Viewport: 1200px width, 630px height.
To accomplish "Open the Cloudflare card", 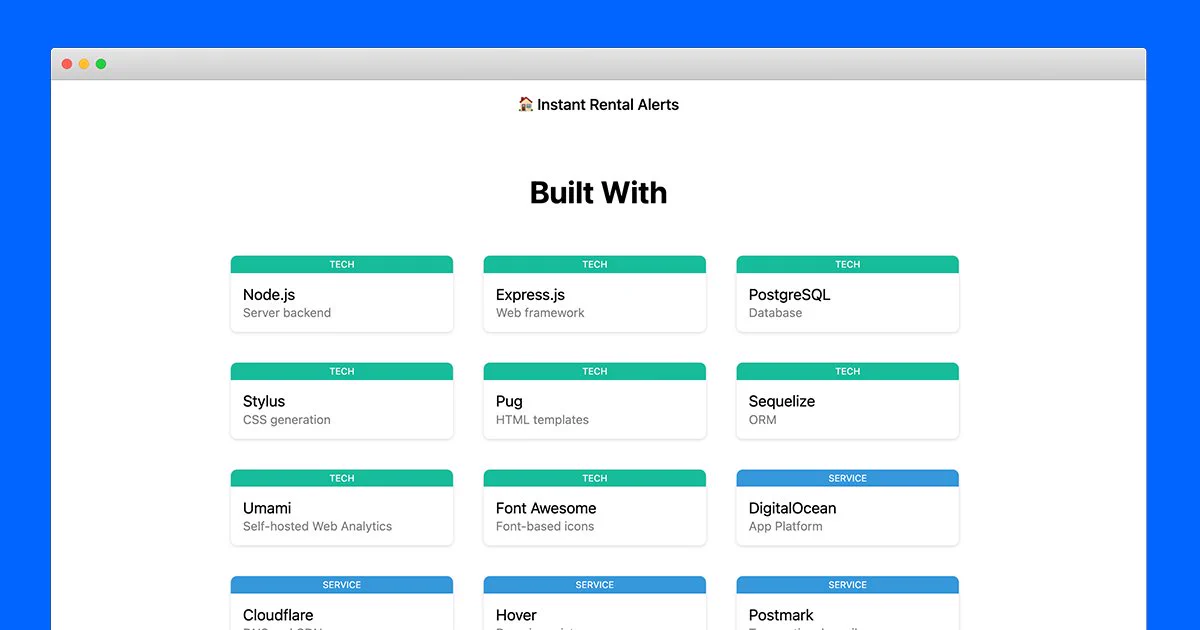I will (x=342, y=603).
